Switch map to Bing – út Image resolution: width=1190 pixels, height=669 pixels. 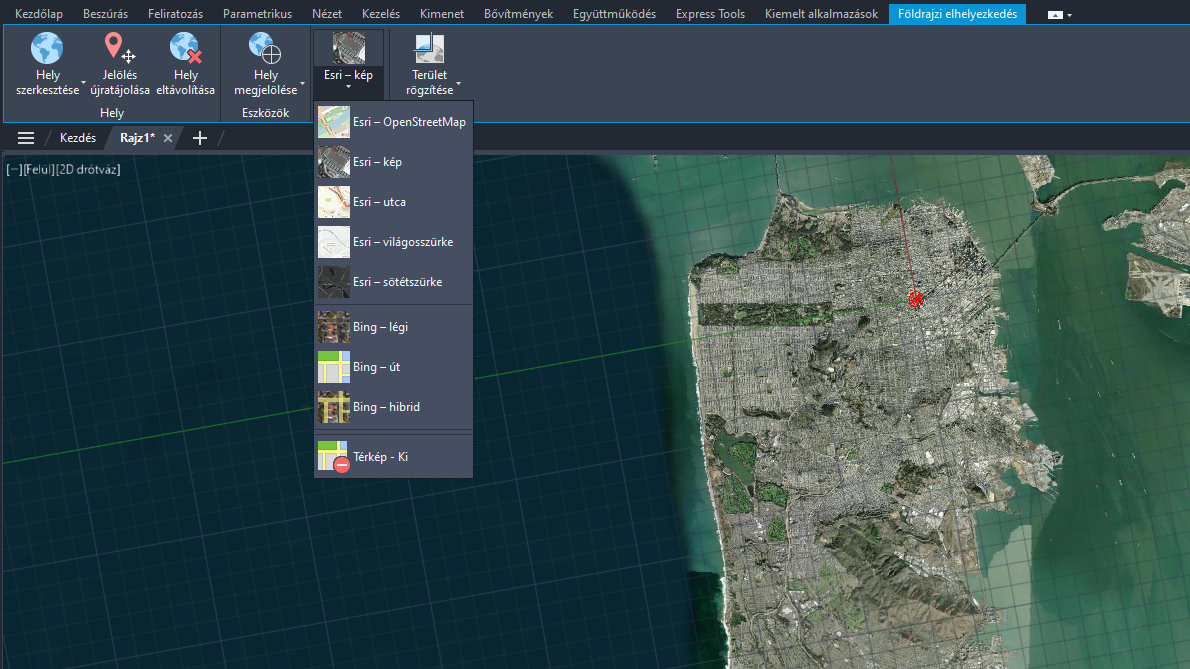393,367
